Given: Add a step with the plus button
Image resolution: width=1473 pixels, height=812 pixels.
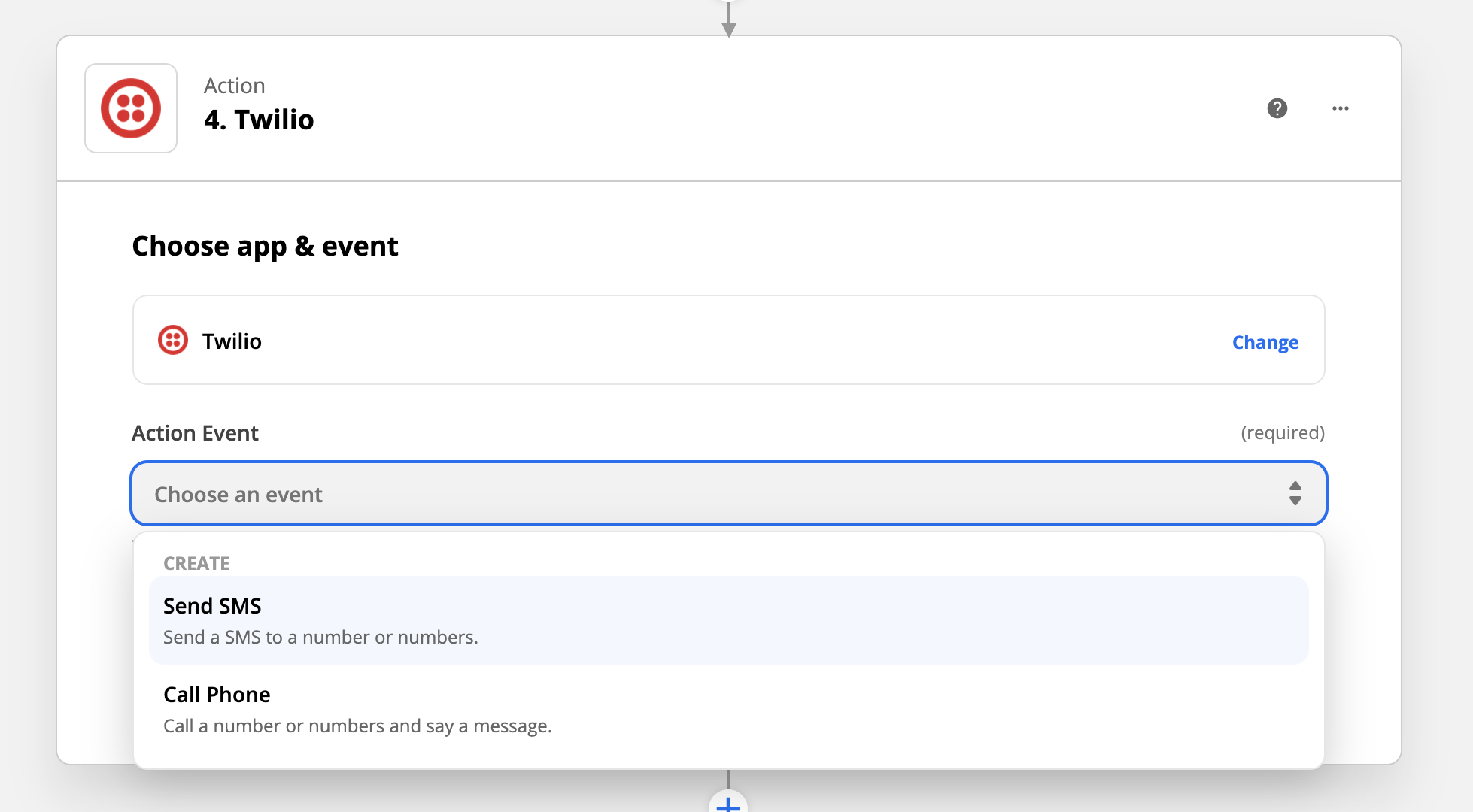Looking at the screenshot, I should pos(727,803).
